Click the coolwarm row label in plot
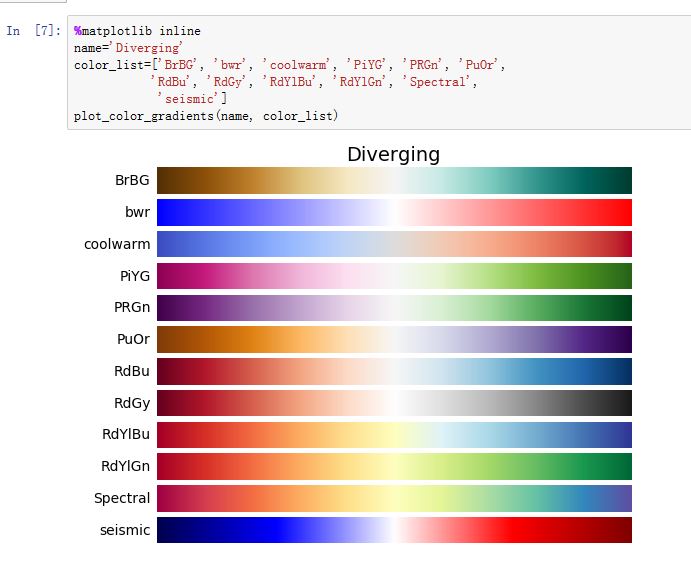The width and height of the screenshot is (691, 579). tap(117, 244)
